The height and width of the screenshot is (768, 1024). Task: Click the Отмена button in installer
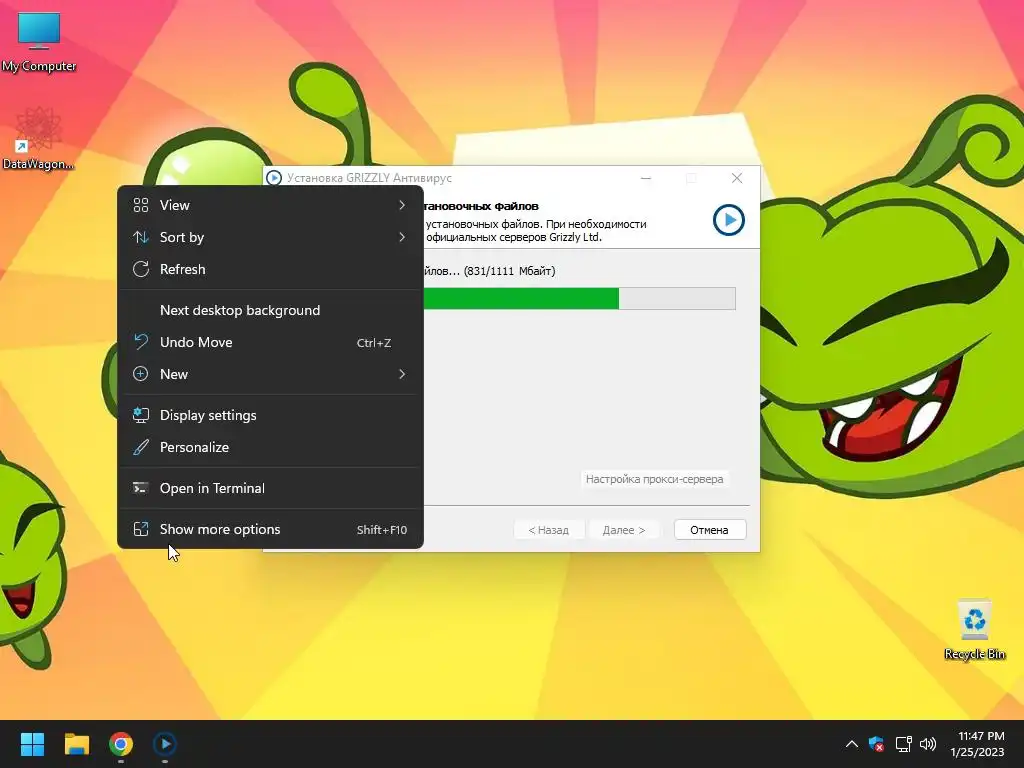coord(710,530)
